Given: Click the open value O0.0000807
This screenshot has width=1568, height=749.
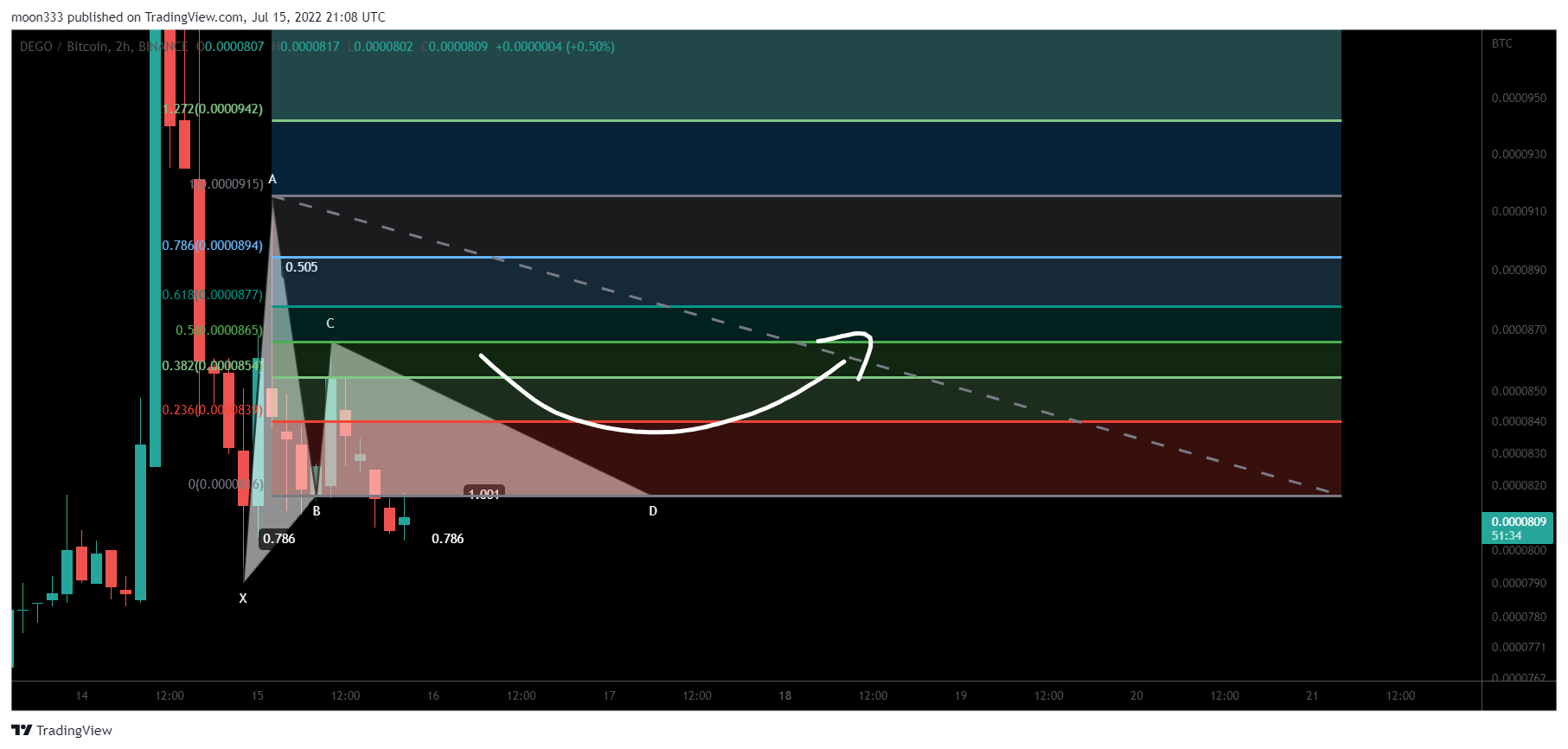Looking at the screenshot, I should (230, 47).
